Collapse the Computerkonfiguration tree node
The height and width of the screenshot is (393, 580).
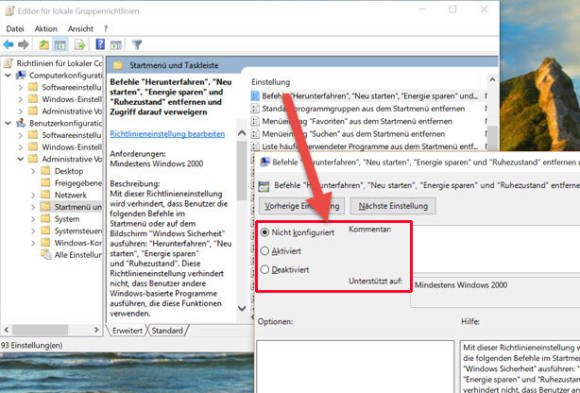[8, 75]
